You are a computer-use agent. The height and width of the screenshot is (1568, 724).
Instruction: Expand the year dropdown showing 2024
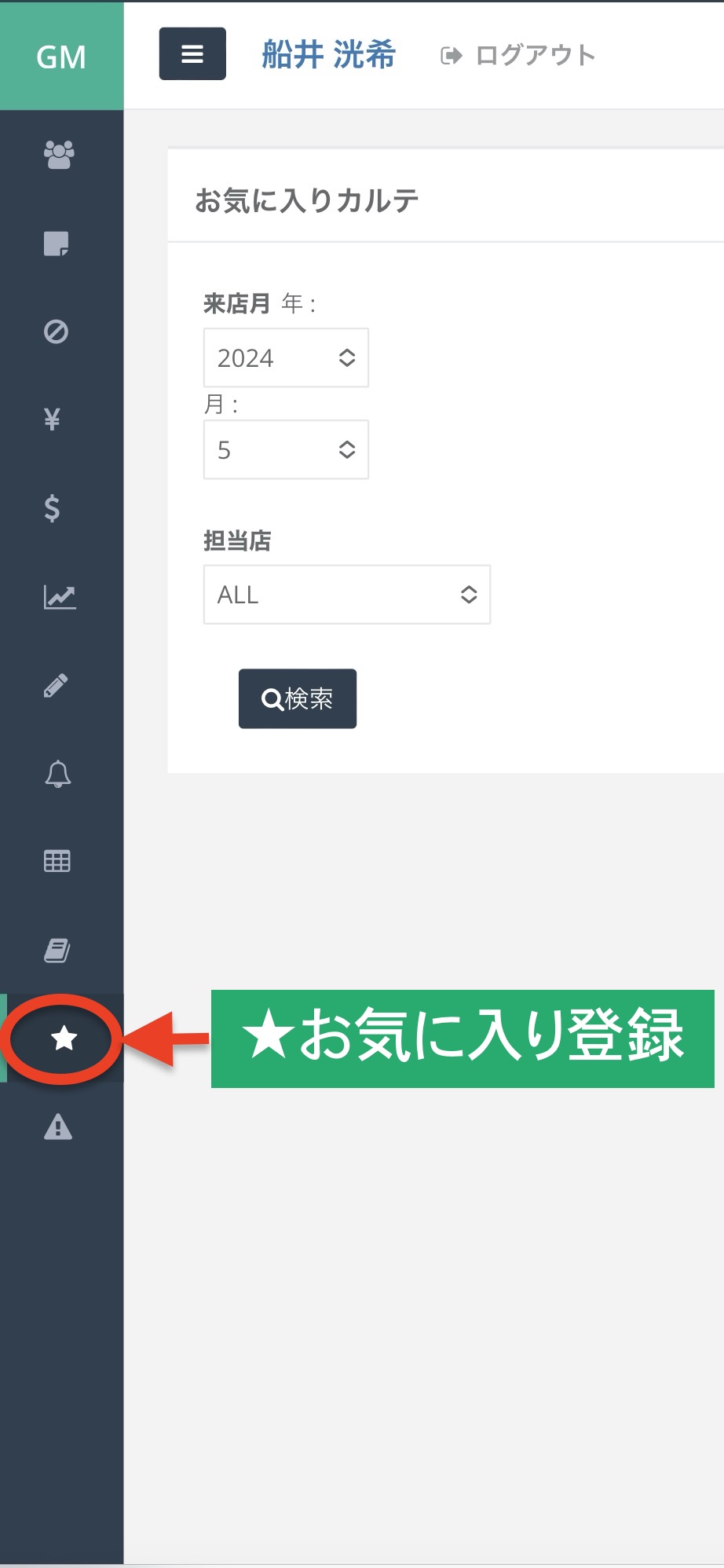pyautogui.click(x=286, y=357)
